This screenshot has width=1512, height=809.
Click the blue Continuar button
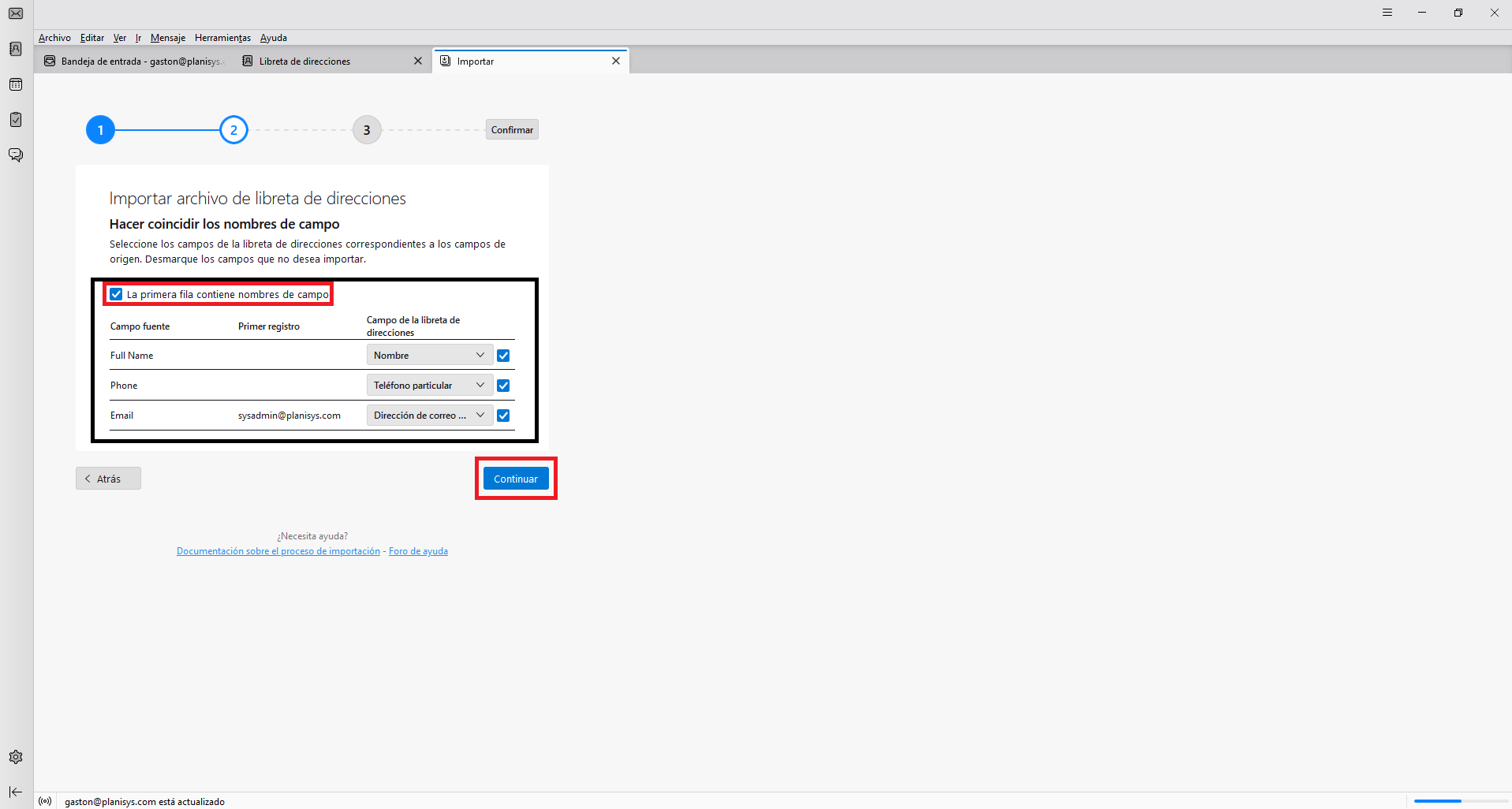coord(516,479)
